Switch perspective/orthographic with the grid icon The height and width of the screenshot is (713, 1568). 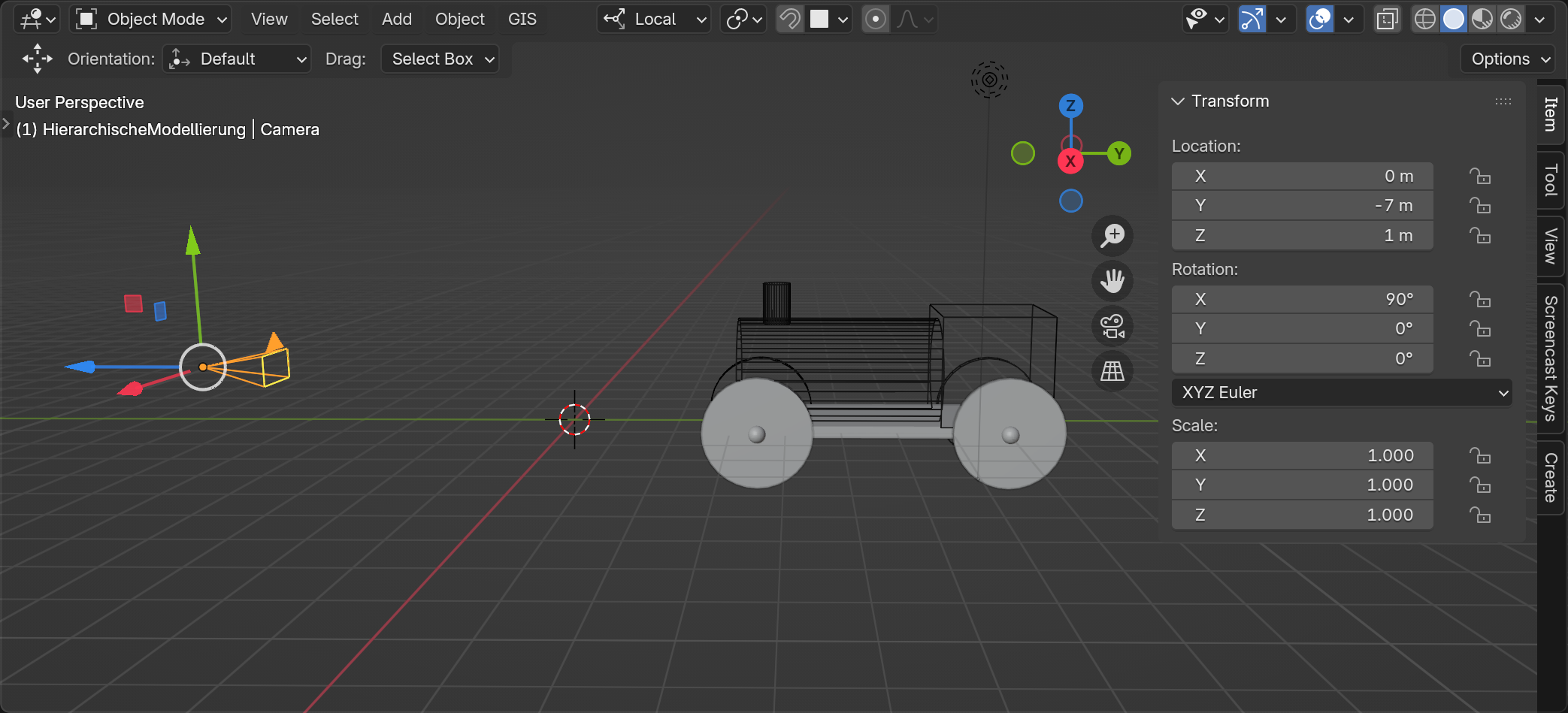pos(1112,371)
